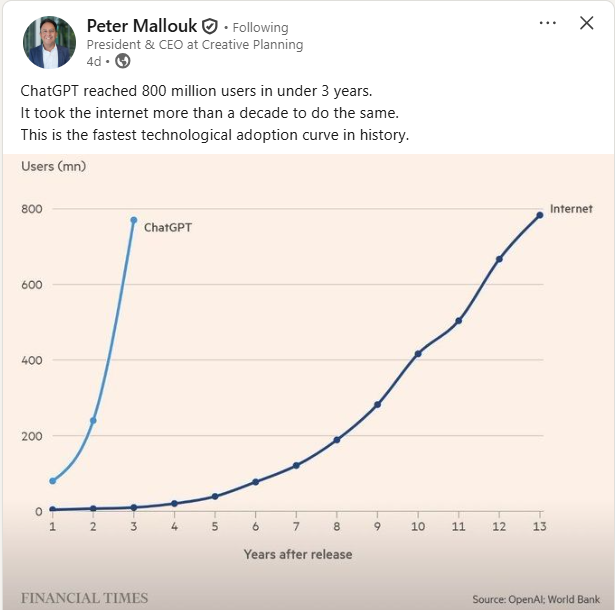Toggle the Following status
This screenshot has height=610, width=615.
pyautogui.click(x=260, y=28)
